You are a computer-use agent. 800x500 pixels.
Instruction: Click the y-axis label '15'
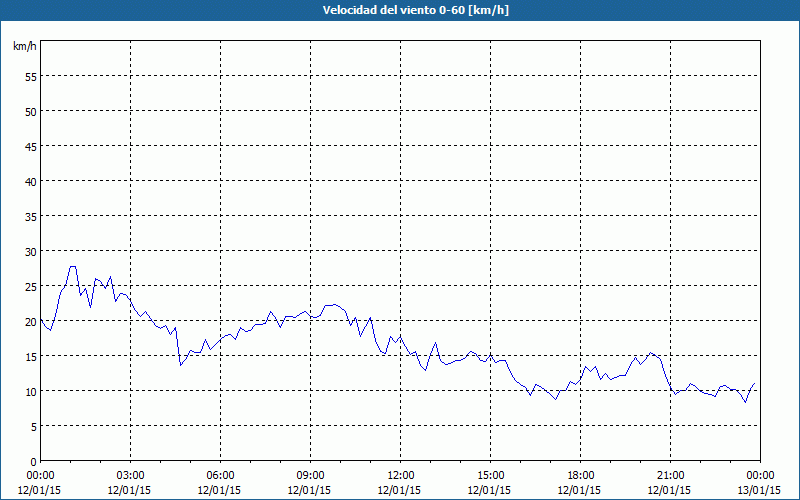(x=31, y=356)
